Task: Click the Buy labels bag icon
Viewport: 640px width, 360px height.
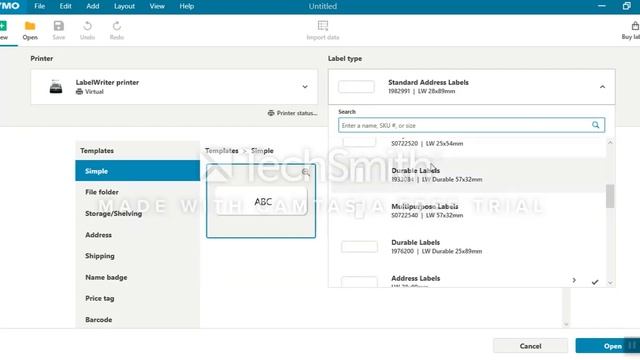Action: 635,26
